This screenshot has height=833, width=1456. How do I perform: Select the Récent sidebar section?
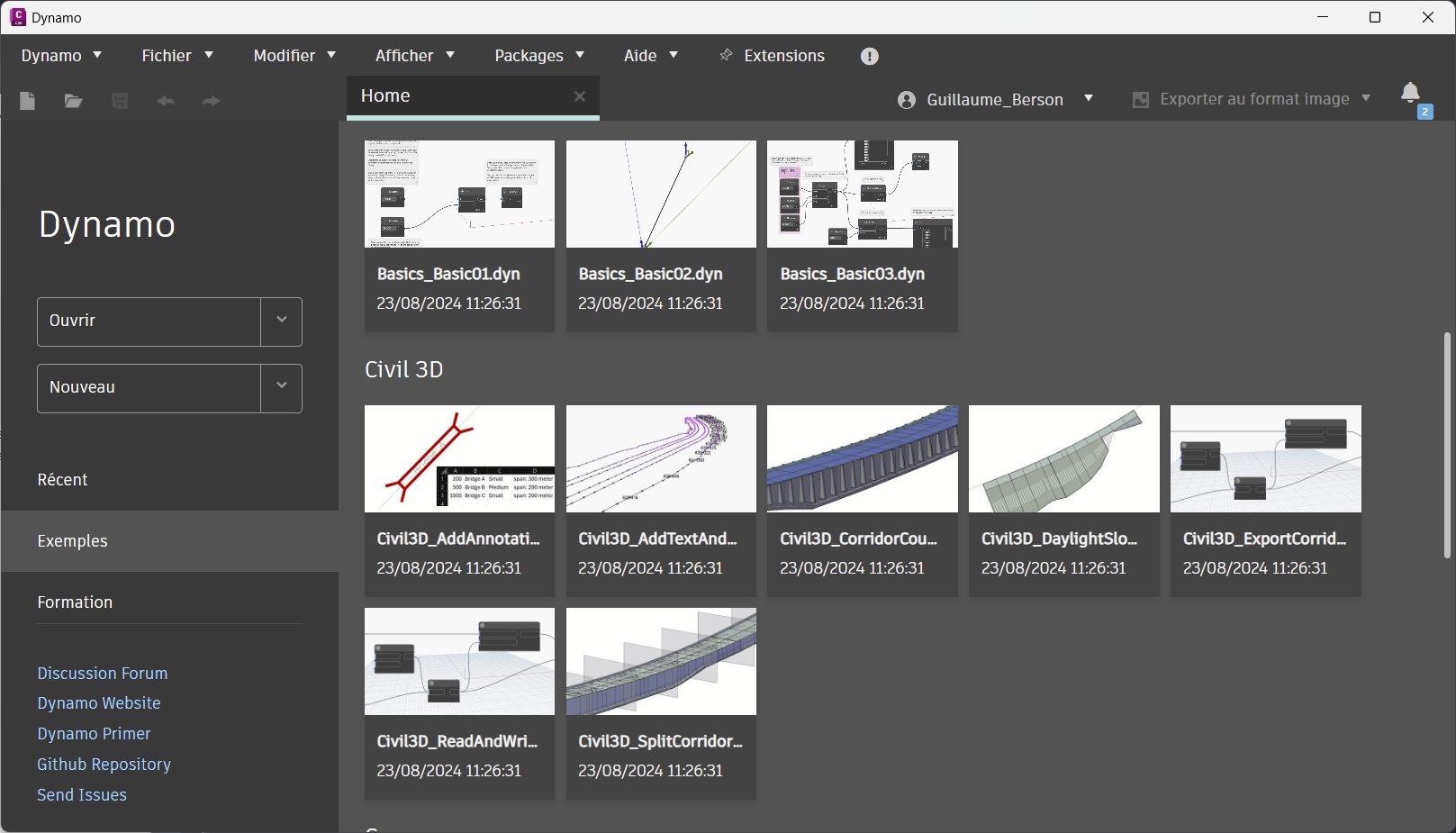coord(62,480)
